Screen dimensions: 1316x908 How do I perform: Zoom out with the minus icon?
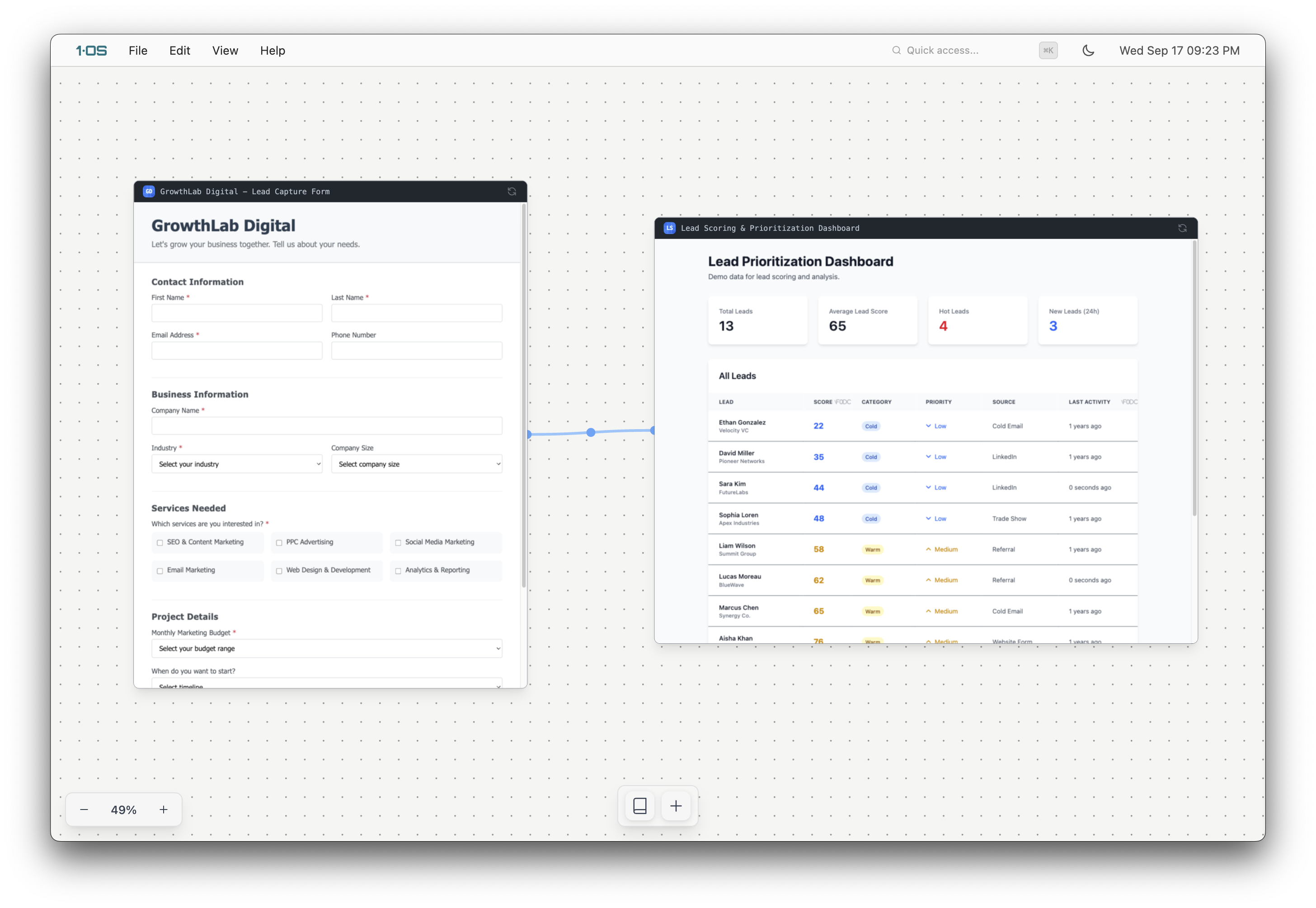click(84, 810)
